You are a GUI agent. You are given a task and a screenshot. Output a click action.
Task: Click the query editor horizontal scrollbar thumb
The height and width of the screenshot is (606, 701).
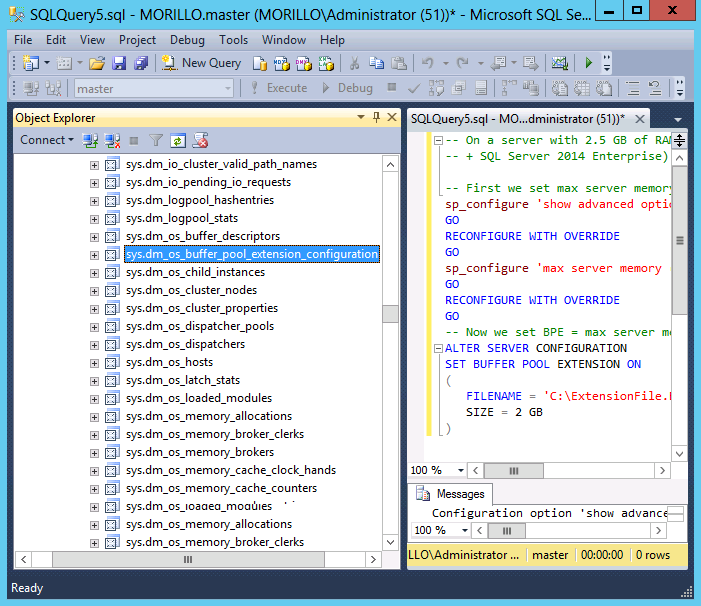coord(514,471)
